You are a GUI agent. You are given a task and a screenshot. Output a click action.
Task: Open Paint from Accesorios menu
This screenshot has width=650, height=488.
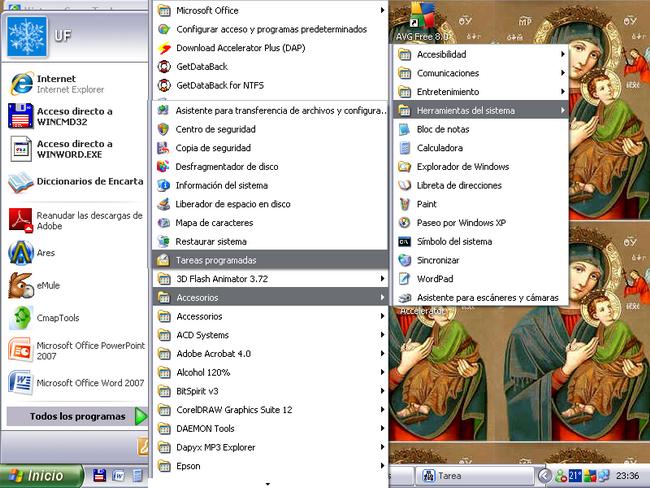coord(427,204)
